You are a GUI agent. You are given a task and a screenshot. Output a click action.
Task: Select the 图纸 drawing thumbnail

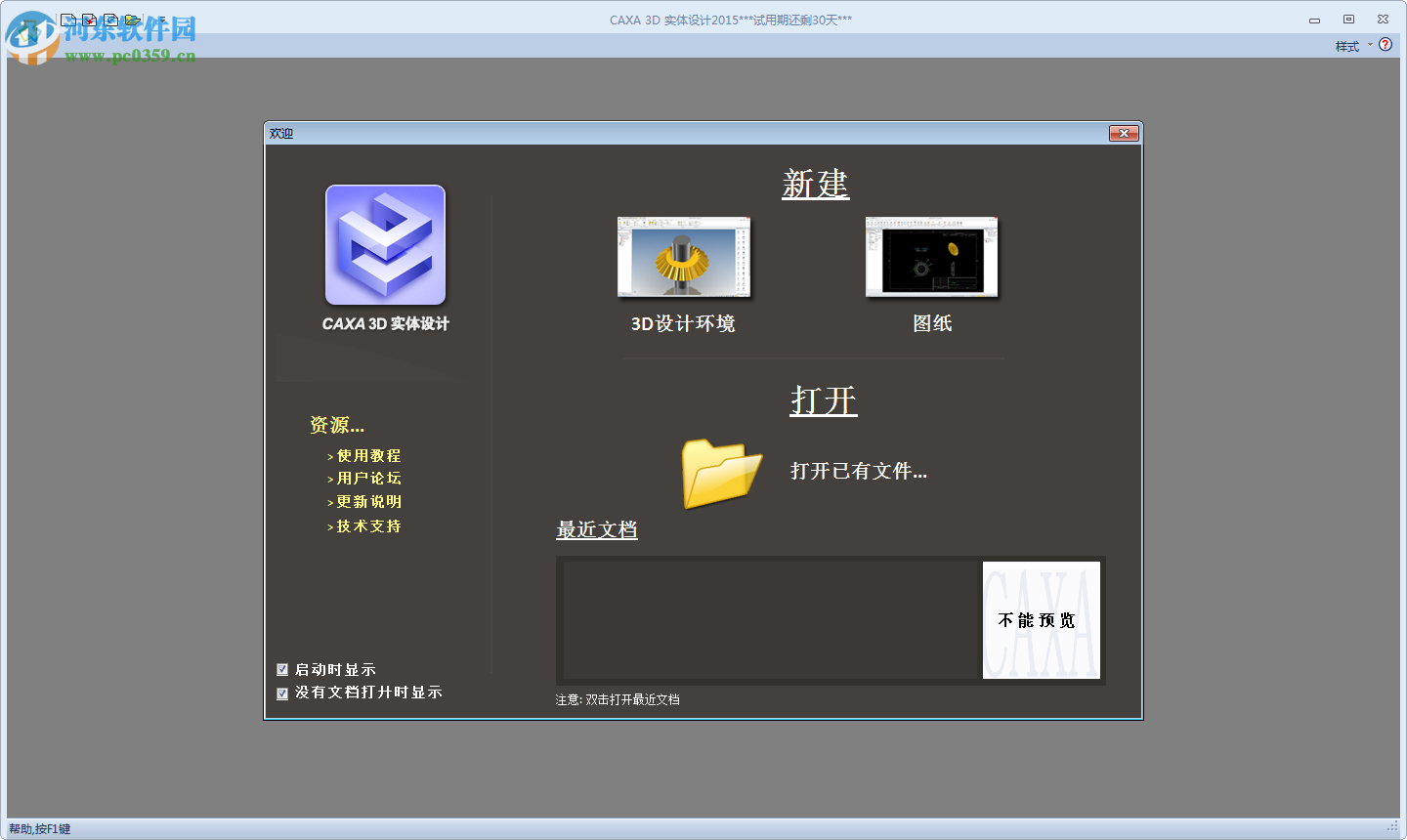[x=932, y=257]
